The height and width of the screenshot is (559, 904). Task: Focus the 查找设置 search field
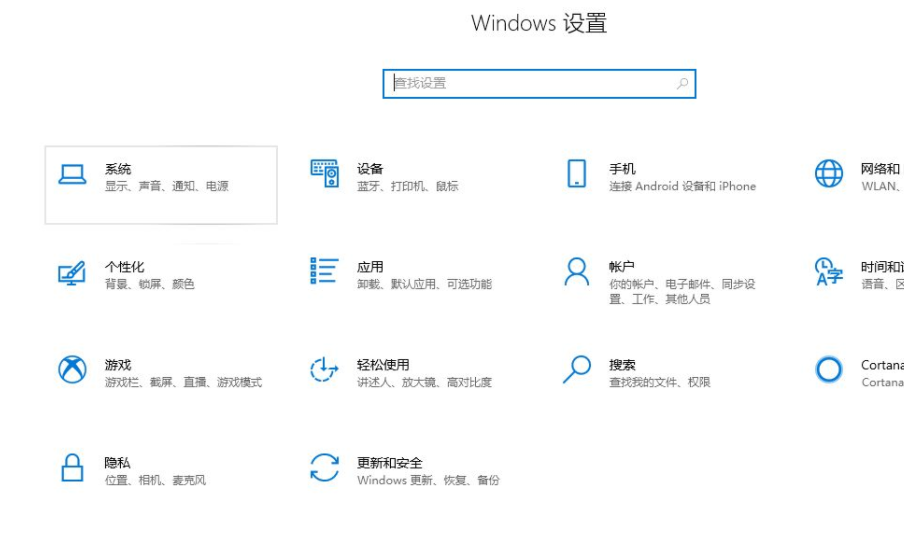pyautogui.click(x=539, y=84)
